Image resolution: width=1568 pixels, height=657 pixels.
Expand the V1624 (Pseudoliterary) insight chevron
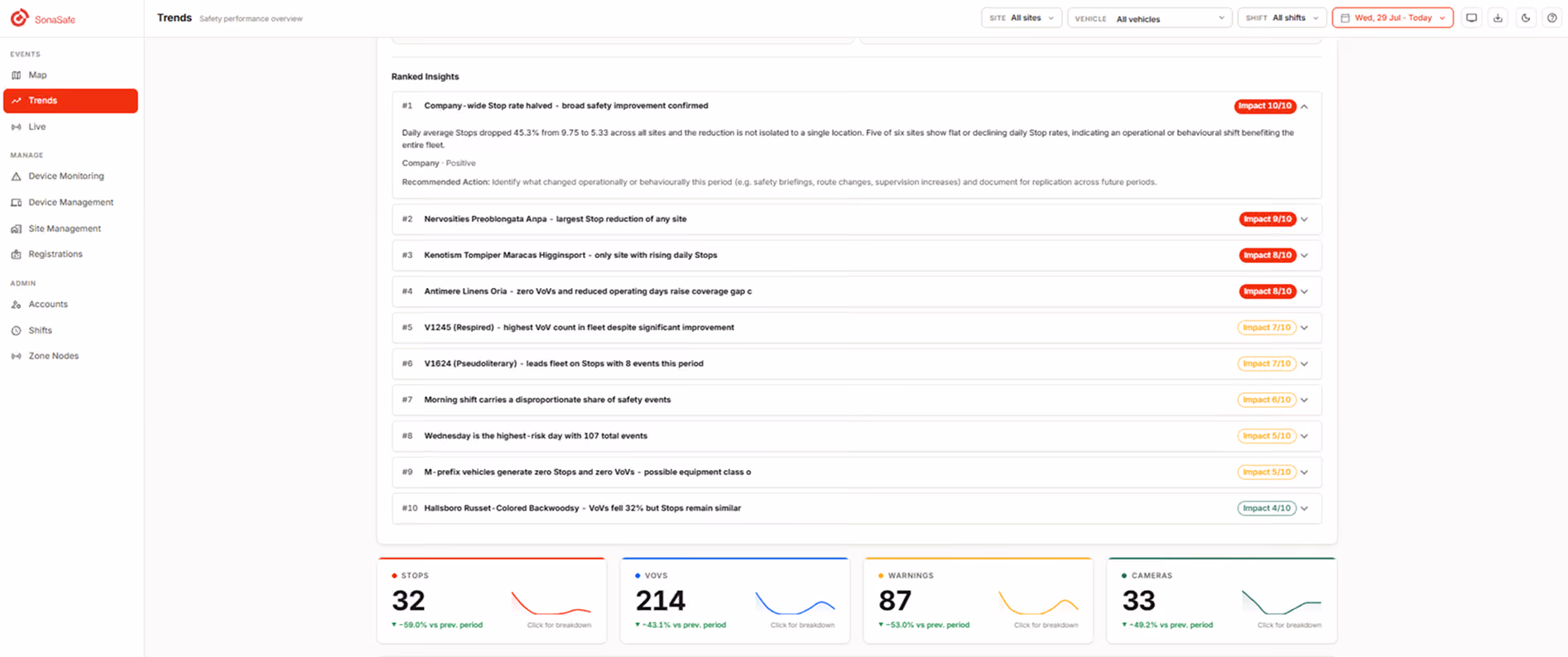(1305, 364)
